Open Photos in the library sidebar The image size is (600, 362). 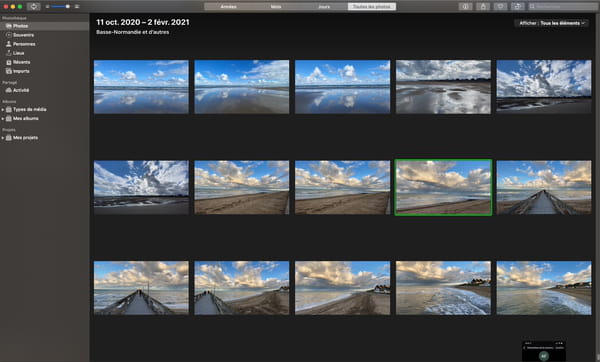(44, 26)
